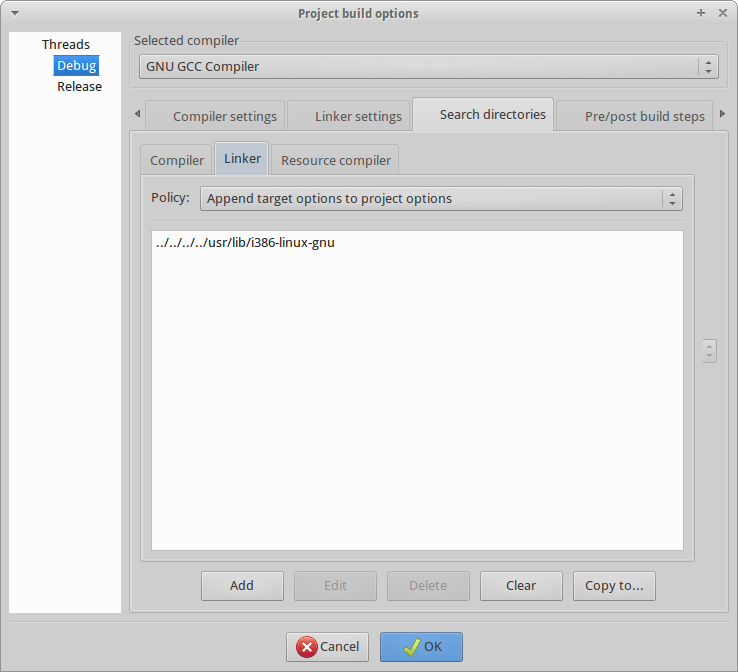The width and height of the screenshot is (738, 672).
Task: Select the Resource compiler sub-tab
Action: (335, 160)
